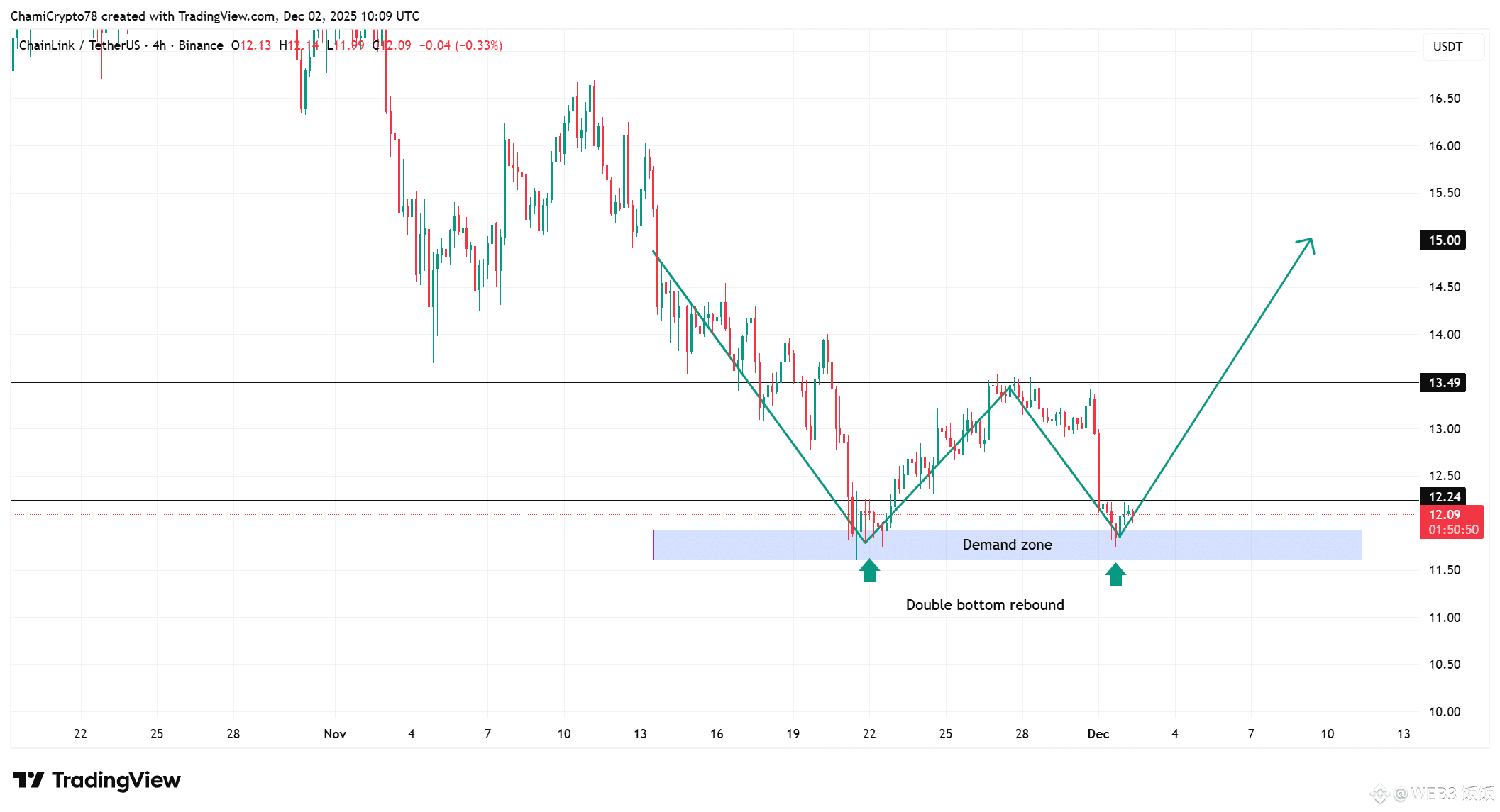
Task: Click the TradingView logo icon
Action: point(28,780)
